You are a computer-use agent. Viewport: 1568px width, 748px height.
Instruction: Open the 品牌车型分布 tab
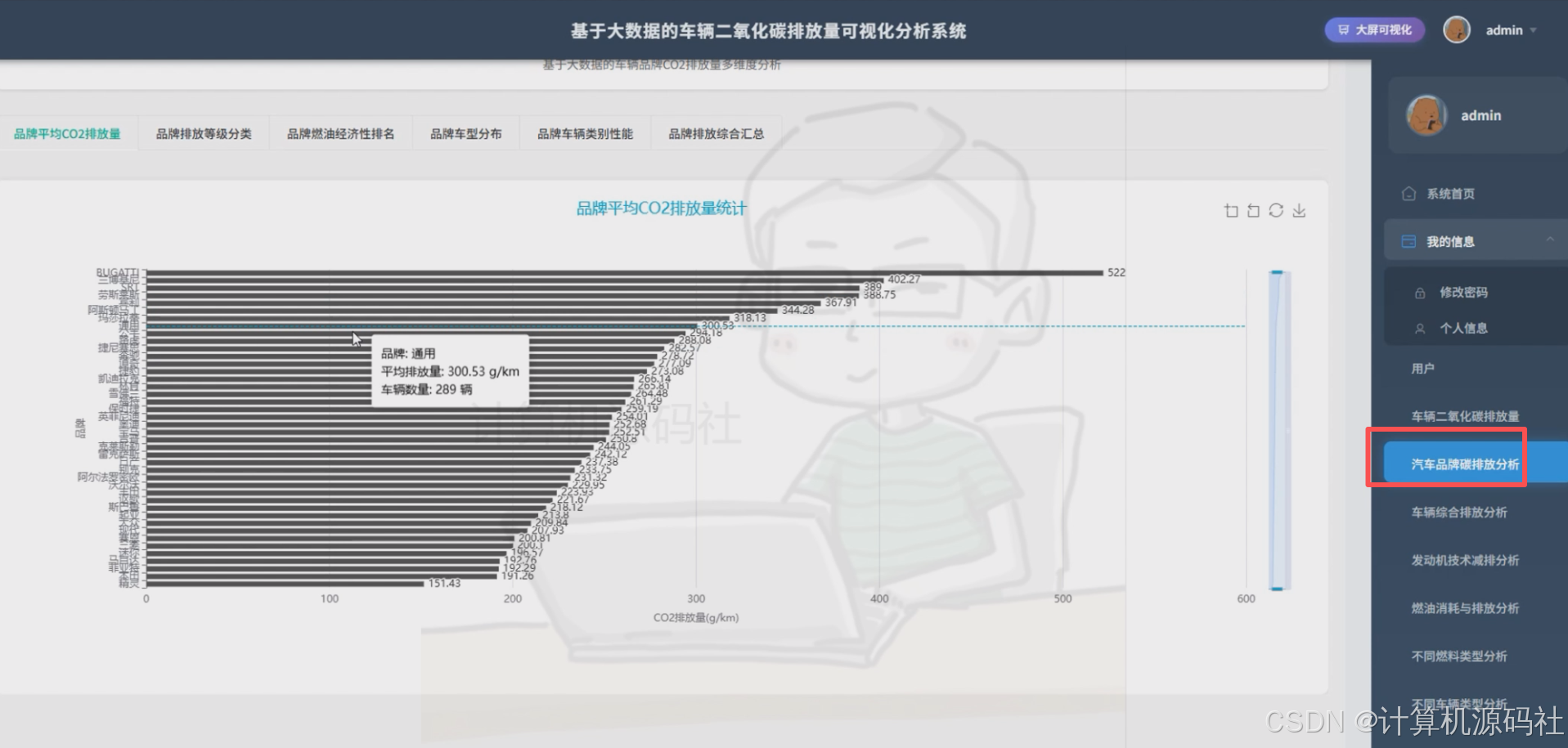(x=466, y=134)
